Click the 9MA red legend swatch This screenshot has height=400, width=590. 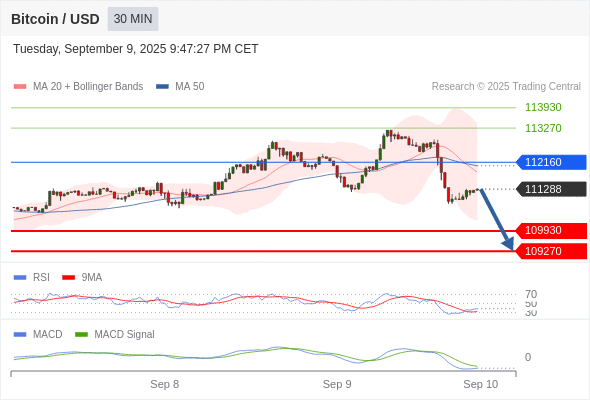[68, 278]
